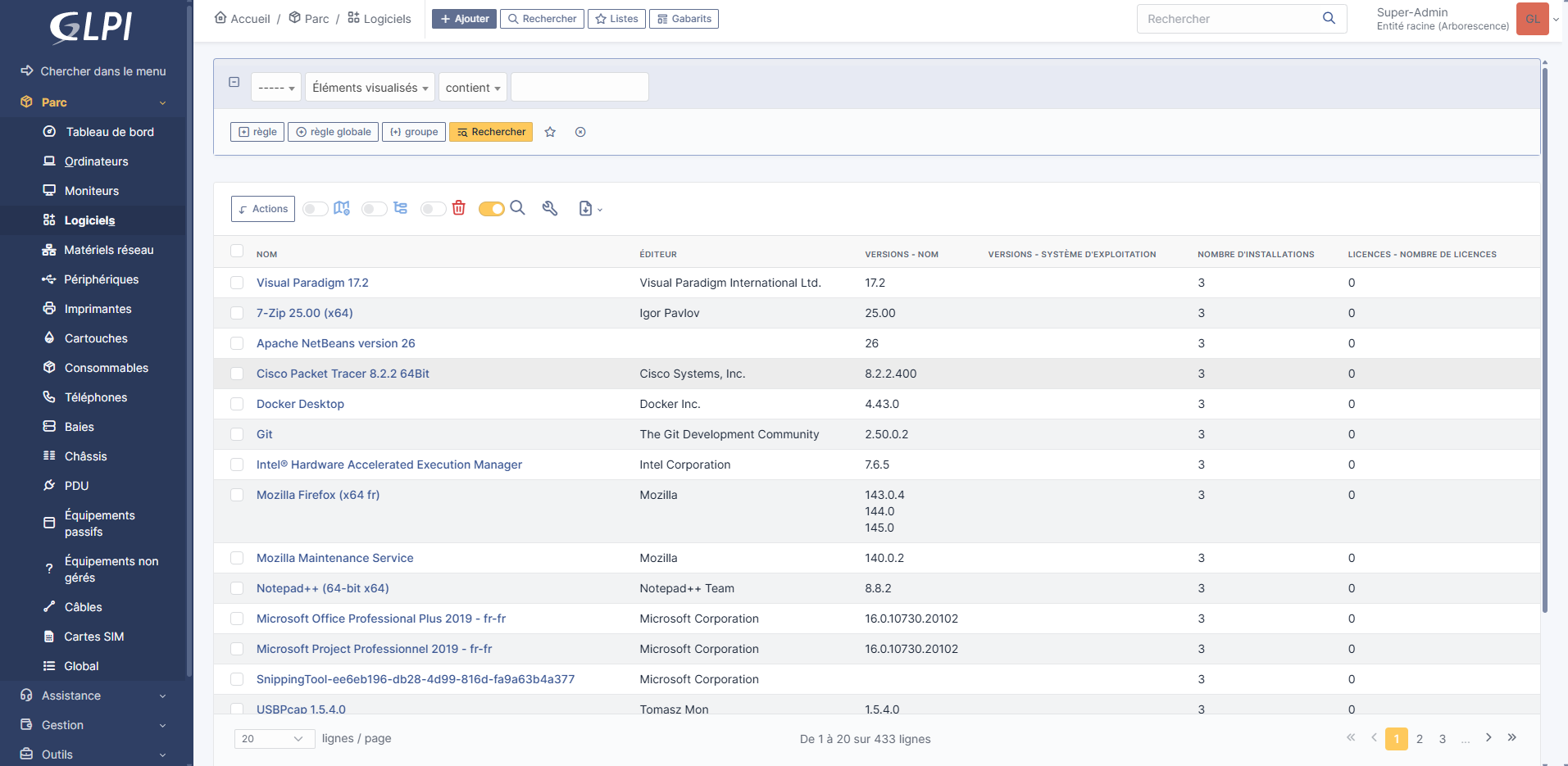Collapse search panel with minus icon
Image resolution: width=1568 pixels, height=766 pixels.
coord(234,82)
